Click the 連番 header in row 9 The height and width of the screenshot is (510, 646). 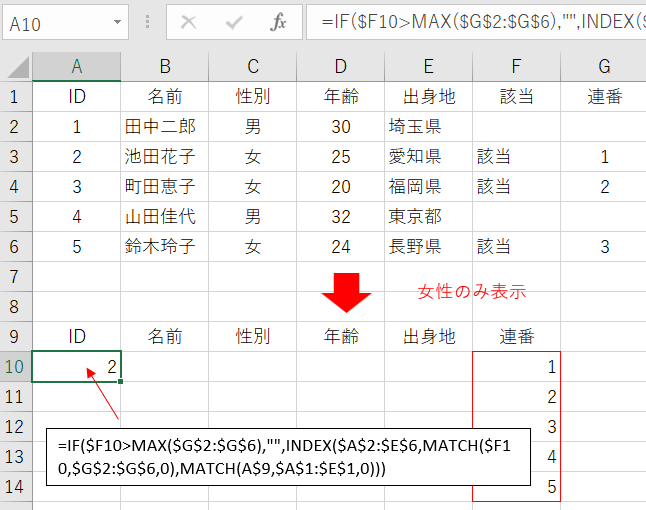[516, 337]
